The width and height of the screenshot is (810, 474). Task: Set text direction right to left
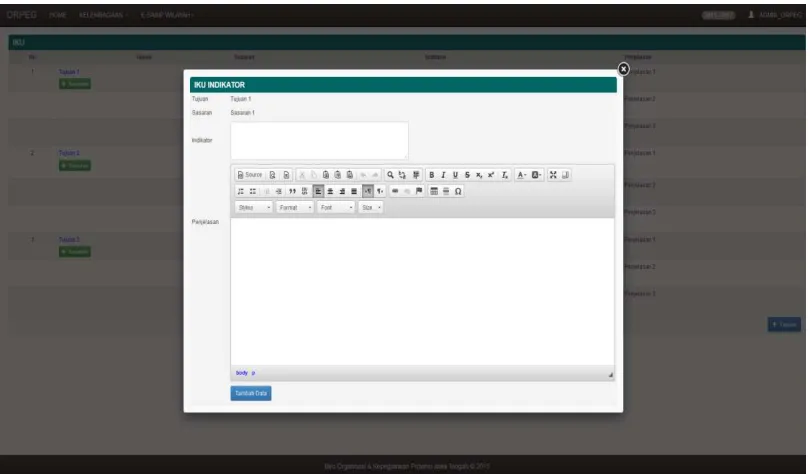[x=380, y=192]
